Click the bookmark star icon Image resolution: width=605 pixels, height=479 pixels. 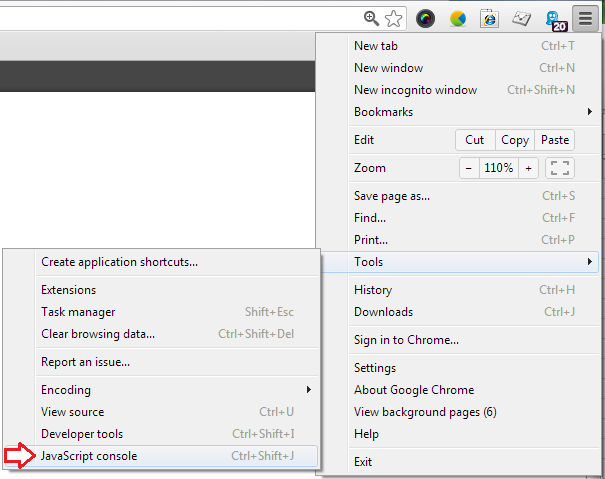(394, 18)
